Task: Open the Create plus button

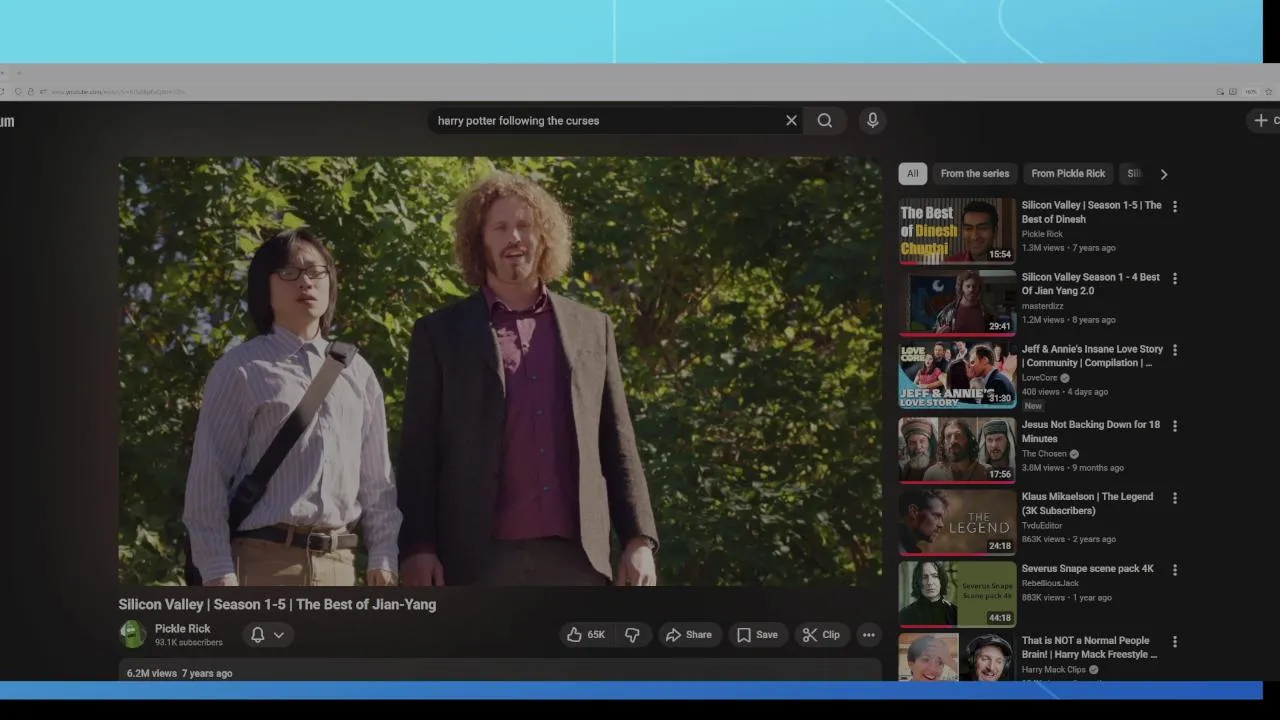Action: pos(1264,120)
